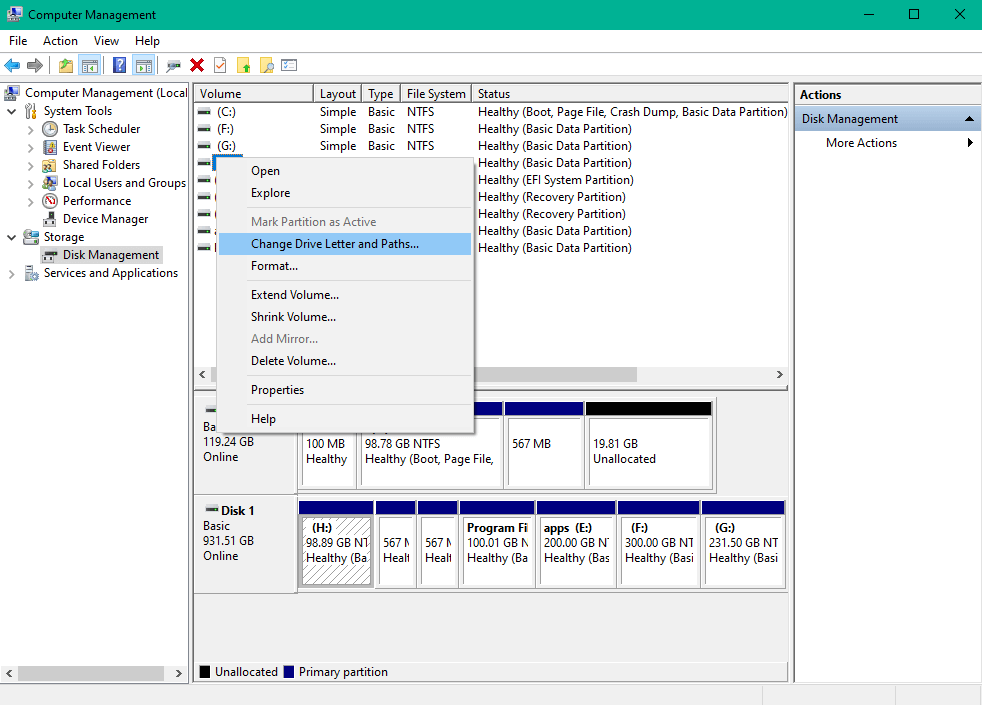Collapse the System Tools tree node
This screenshot has width=982, height=705.
coord(11,111)
